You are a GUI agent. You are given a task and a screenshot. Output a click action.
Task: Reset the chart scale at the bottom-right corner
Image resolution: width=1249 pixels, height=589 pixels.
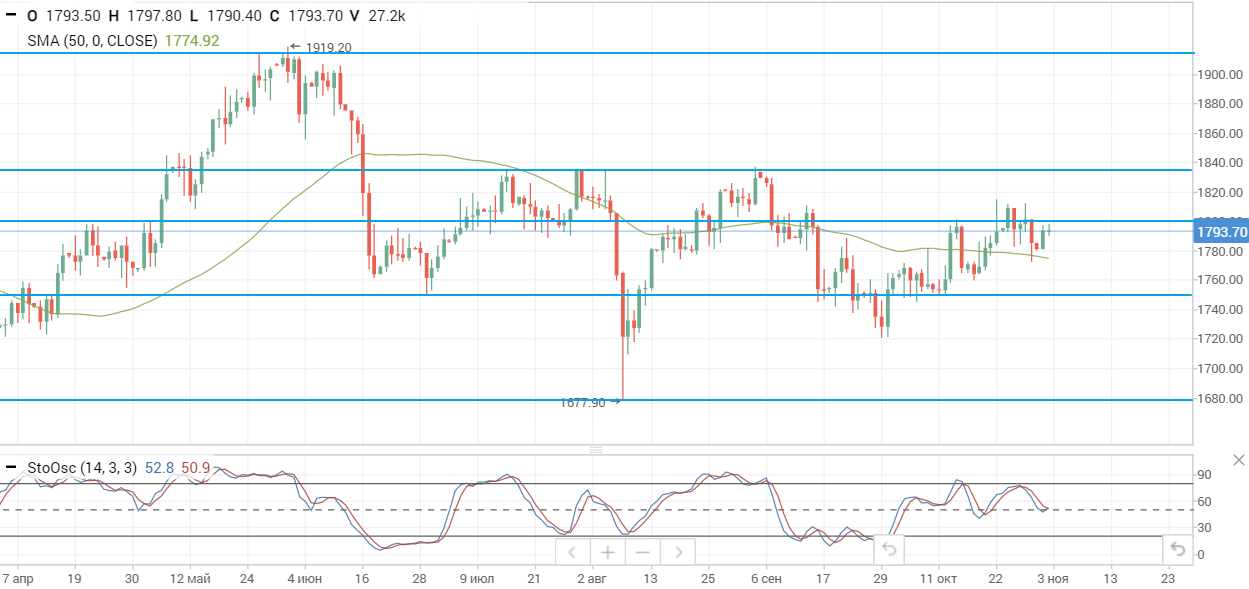(x=1177, y=549)
